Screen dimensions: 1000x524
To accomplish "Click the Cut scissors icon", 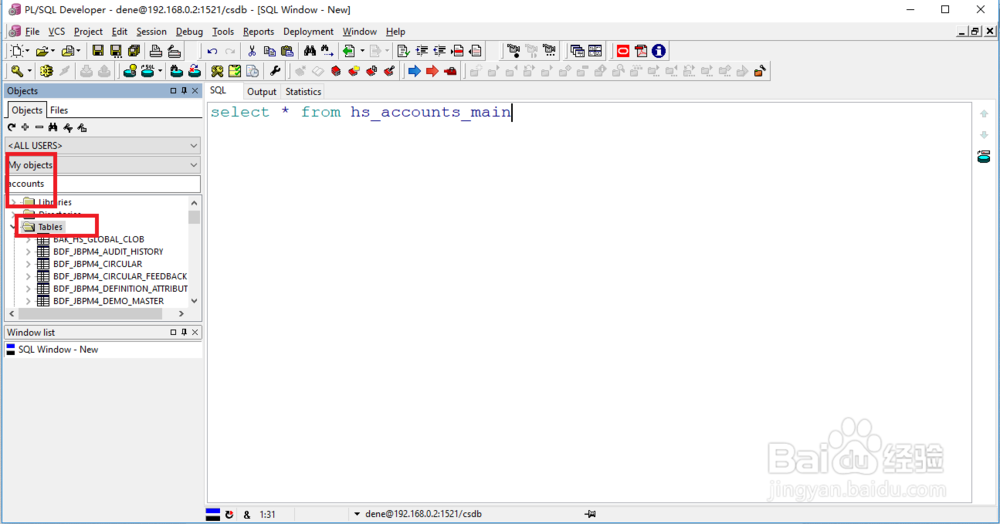I will pyautogui.click(x=251, y=51).
